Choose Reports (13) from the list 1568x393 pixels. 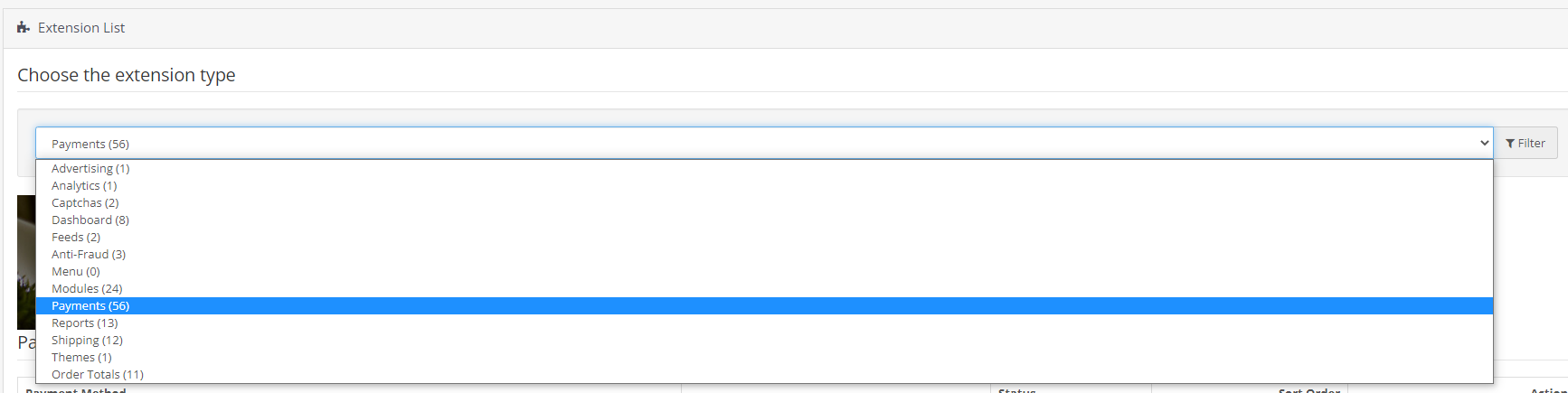coord(85,323)
